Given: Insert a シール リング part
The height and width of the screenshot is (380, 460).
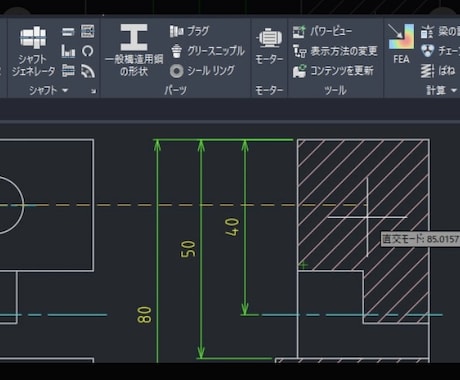Looking at the screenshot, I should tap(202, 71).
